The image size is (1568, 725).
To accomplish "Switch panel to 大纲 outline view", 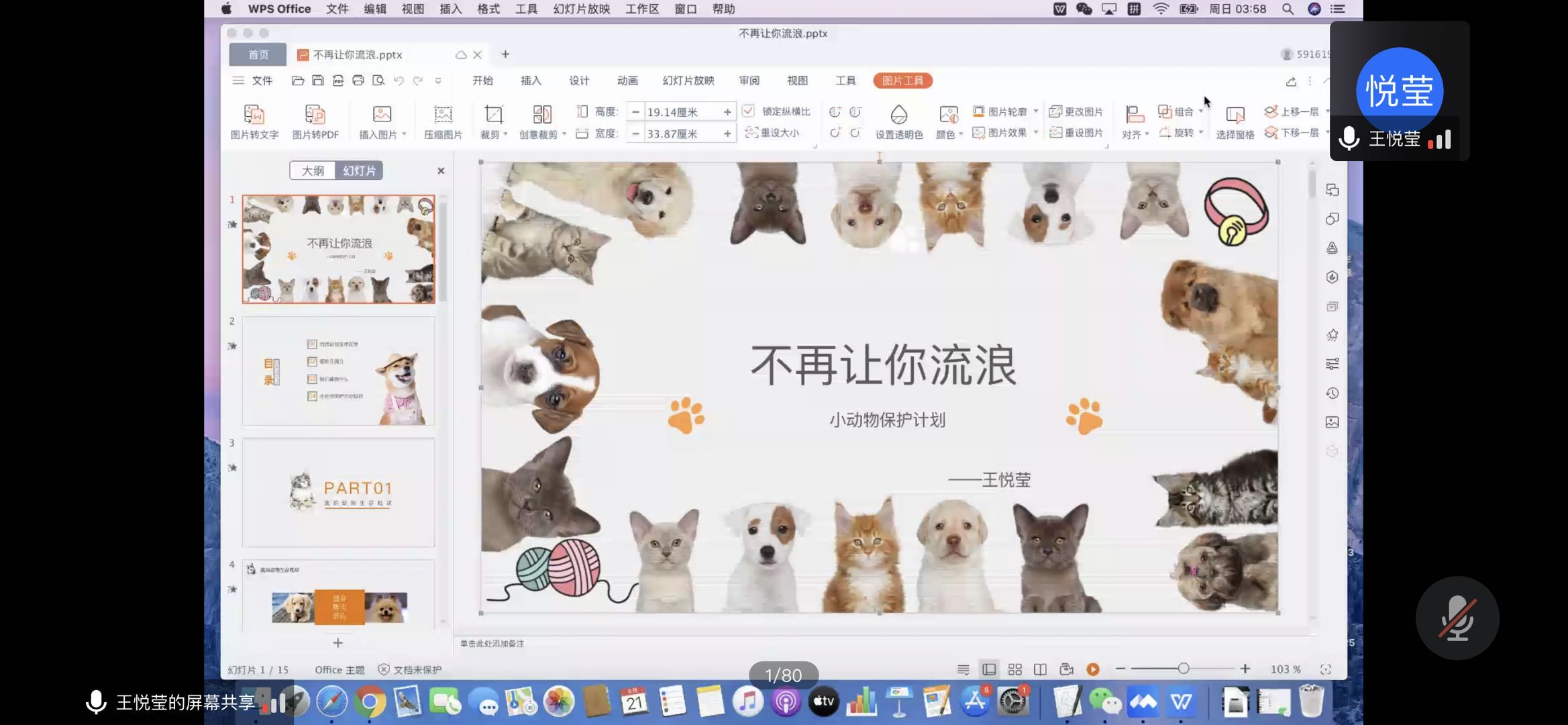I will (x=313, y=171).
